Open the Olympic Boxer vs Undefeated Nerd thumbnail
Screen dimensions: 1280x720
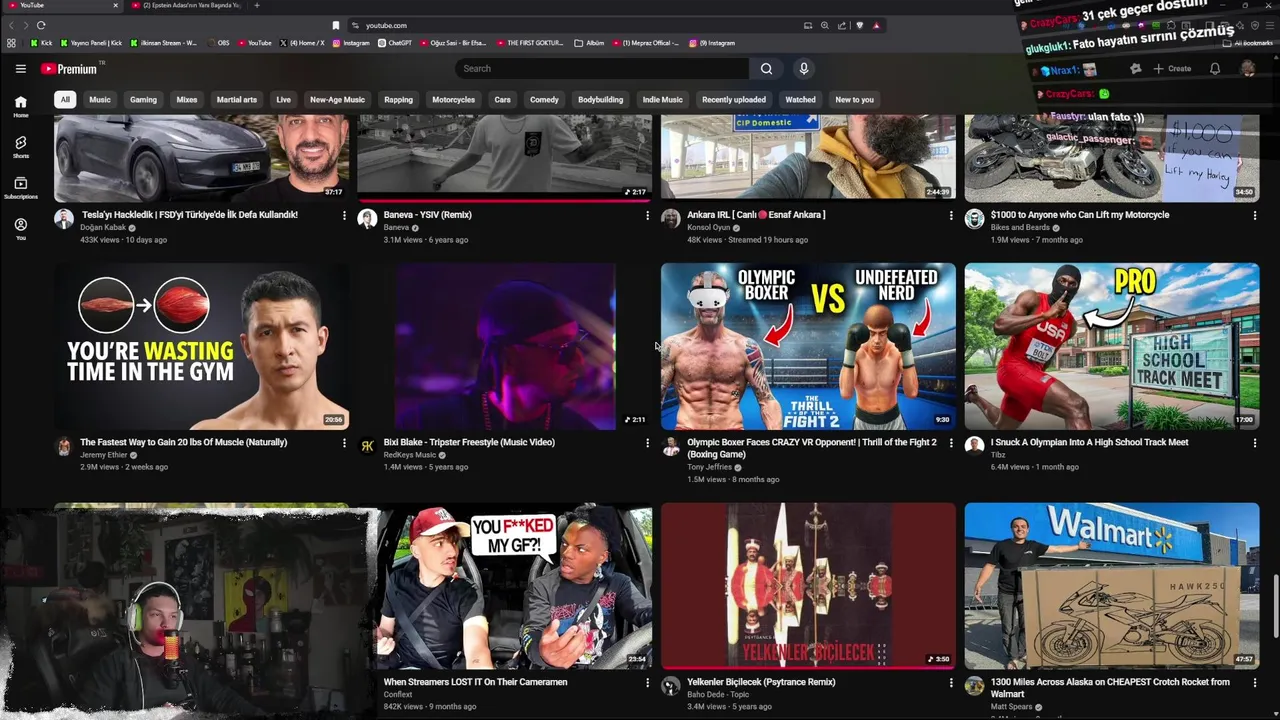808,346
